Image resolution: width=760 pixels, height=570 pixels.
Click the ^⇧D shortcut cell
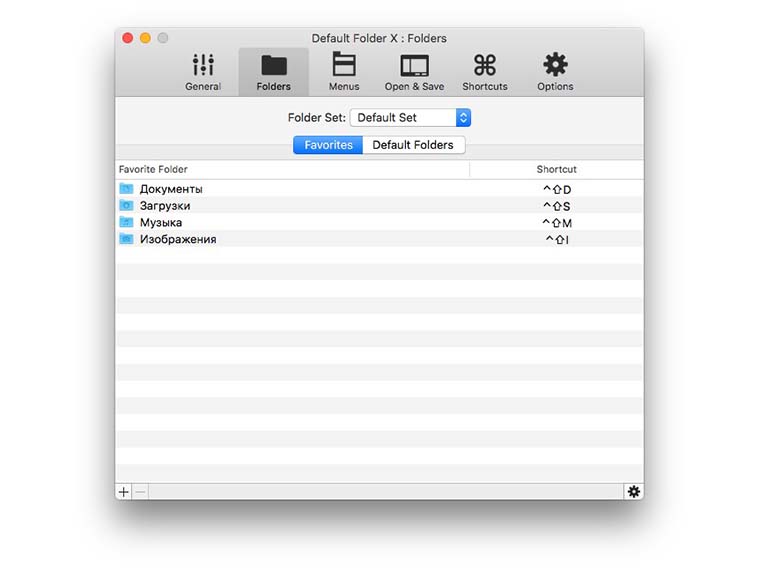(x=557, y=190)
